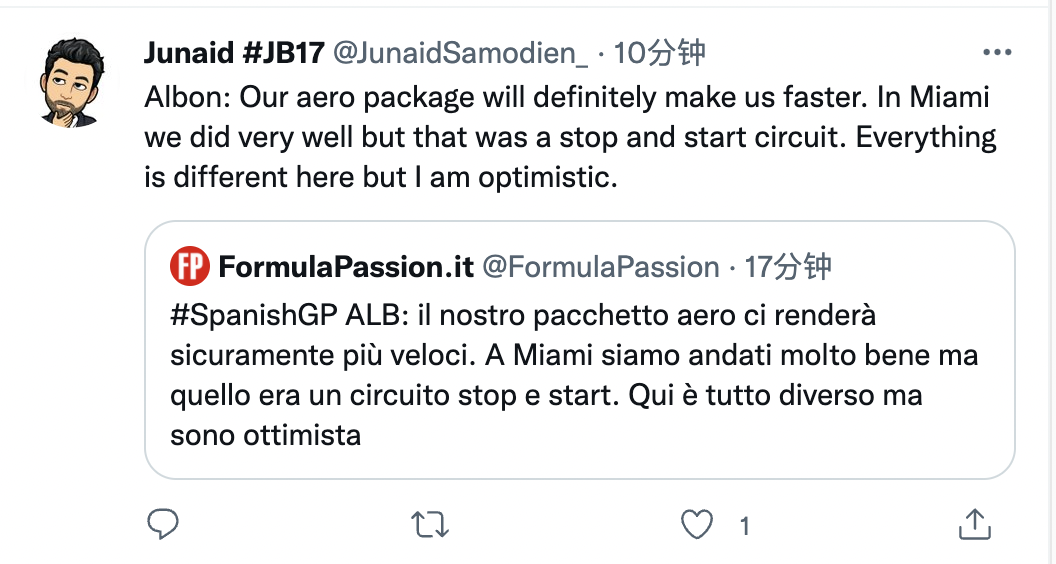
Task: Open the quoted Italian tweet card
Action: coord(579,350)
